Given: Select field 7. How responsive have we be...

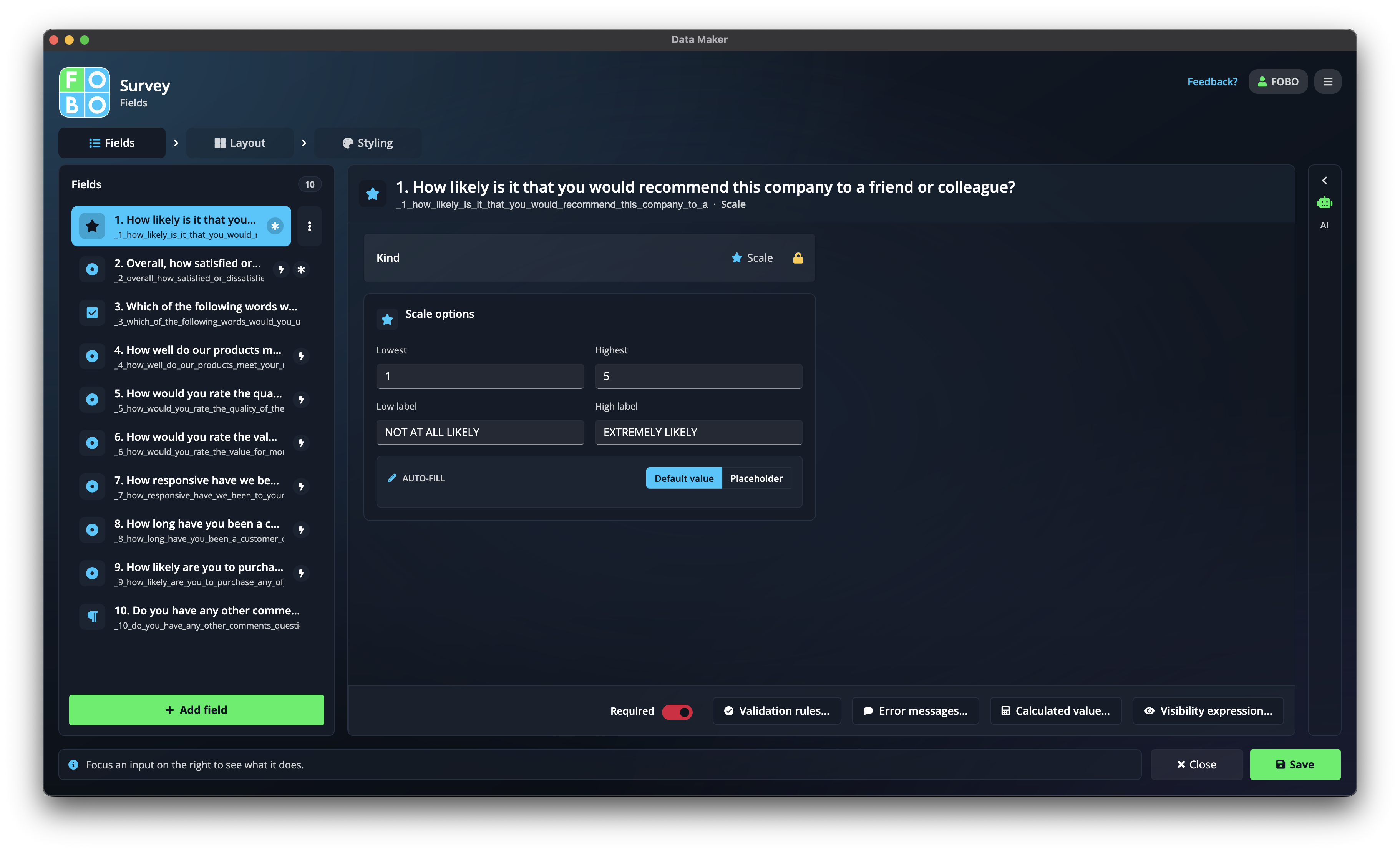Looking at the screenshot, I should (197, 486).
